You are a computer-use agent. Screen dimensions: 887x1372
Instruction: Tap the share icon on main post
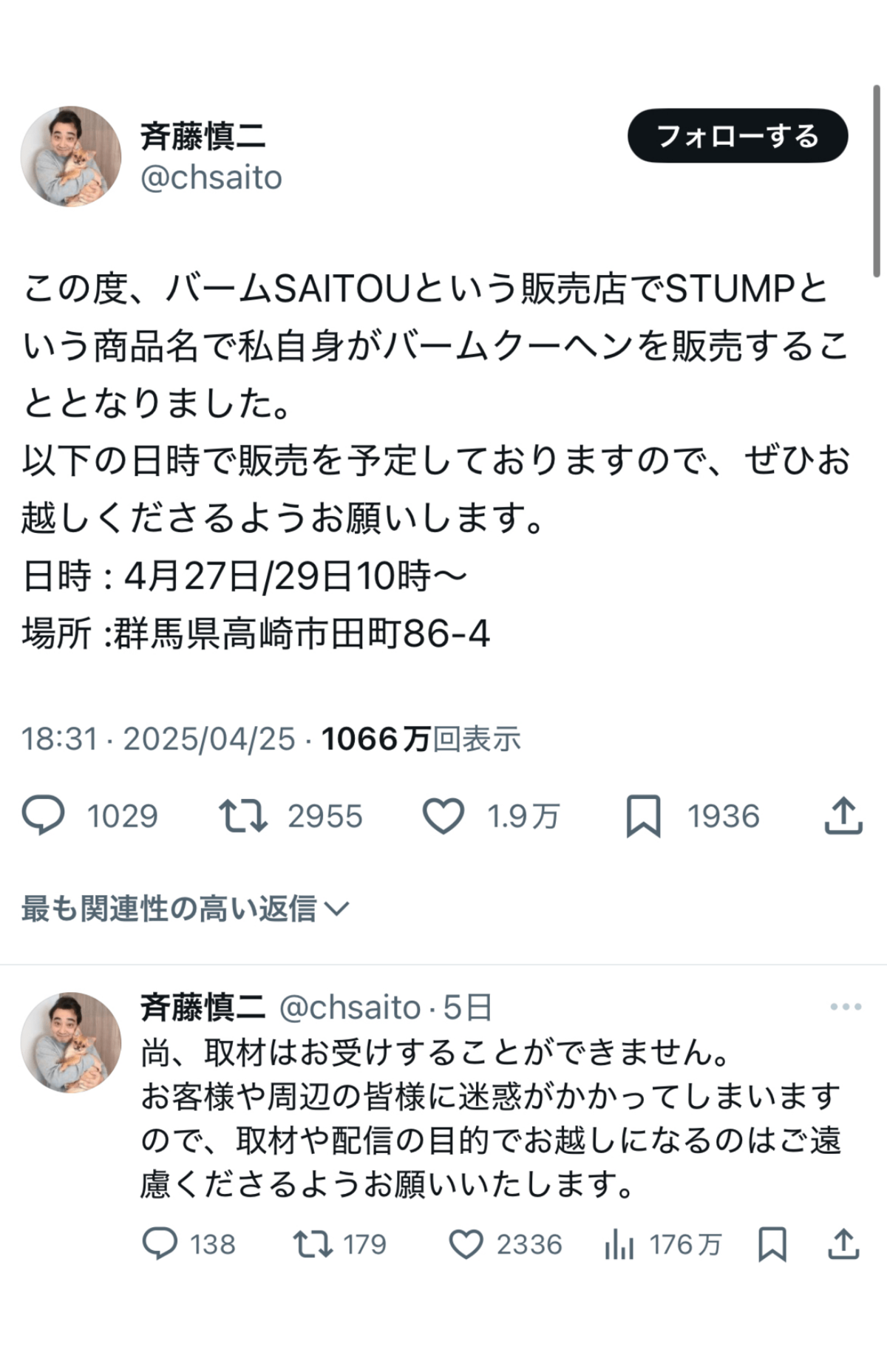click(x=843, y=815)
